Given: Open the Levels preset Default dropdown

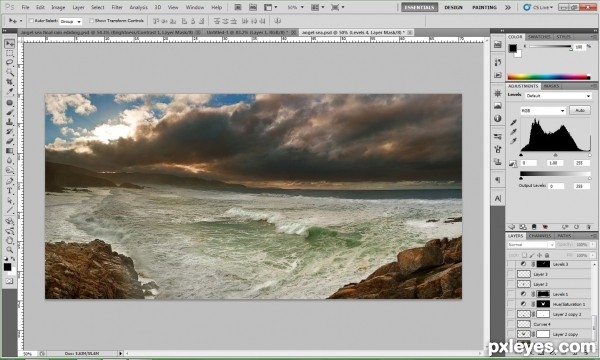Looking at the screenshot, I should pyautogui.click(x=558, y=96).
